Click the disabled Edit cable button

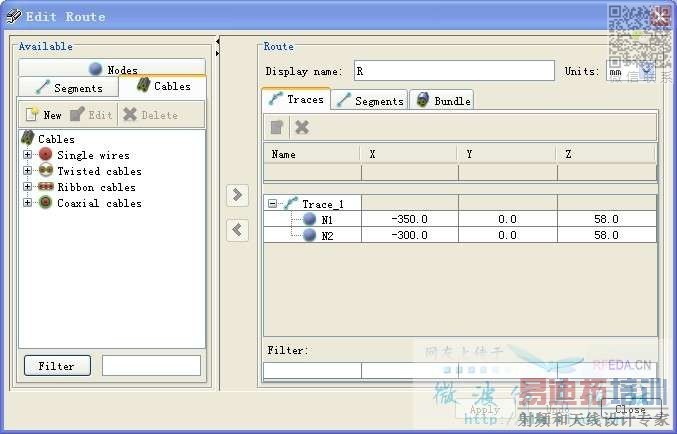click(91, 115)
